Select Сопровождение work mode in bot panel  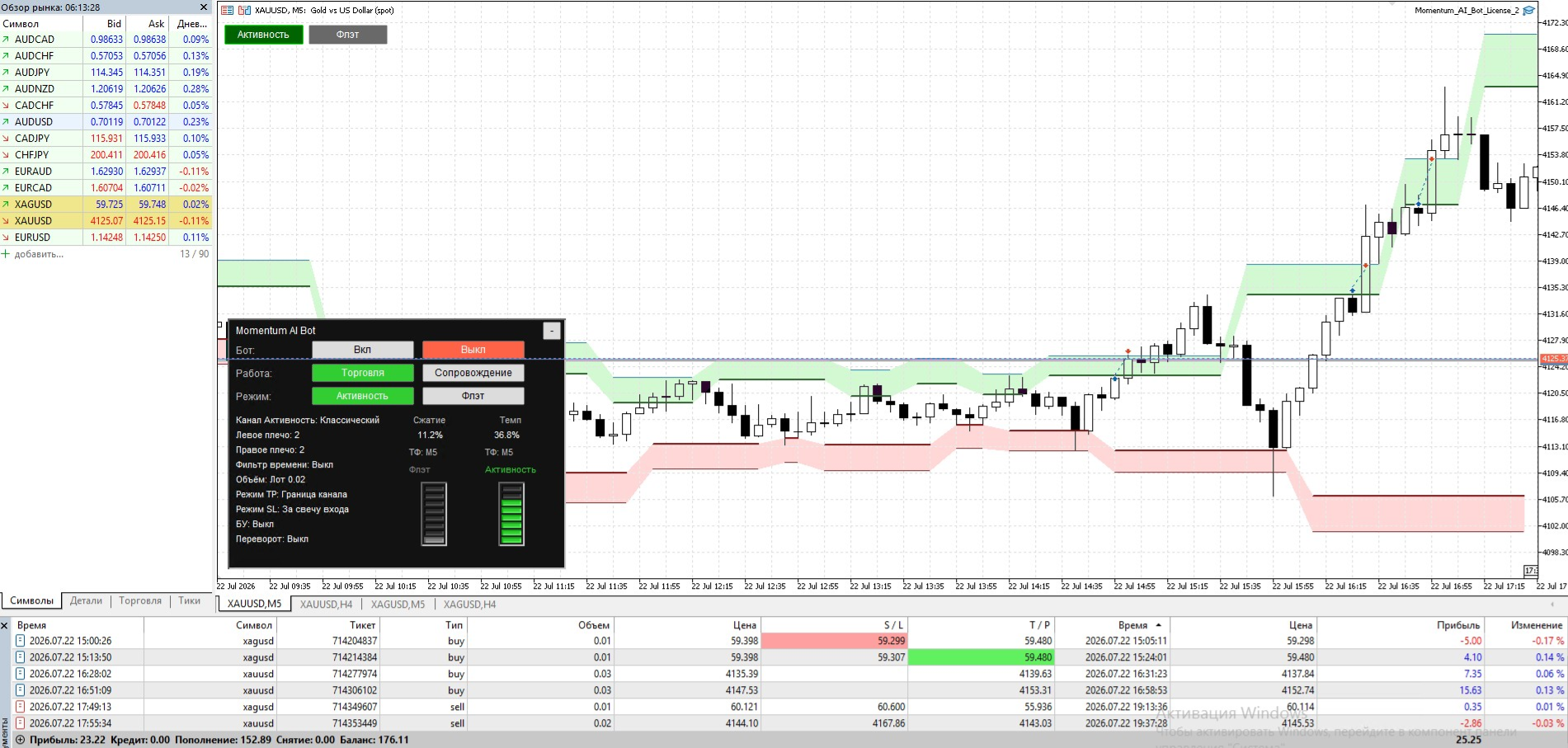coord(473,373)
